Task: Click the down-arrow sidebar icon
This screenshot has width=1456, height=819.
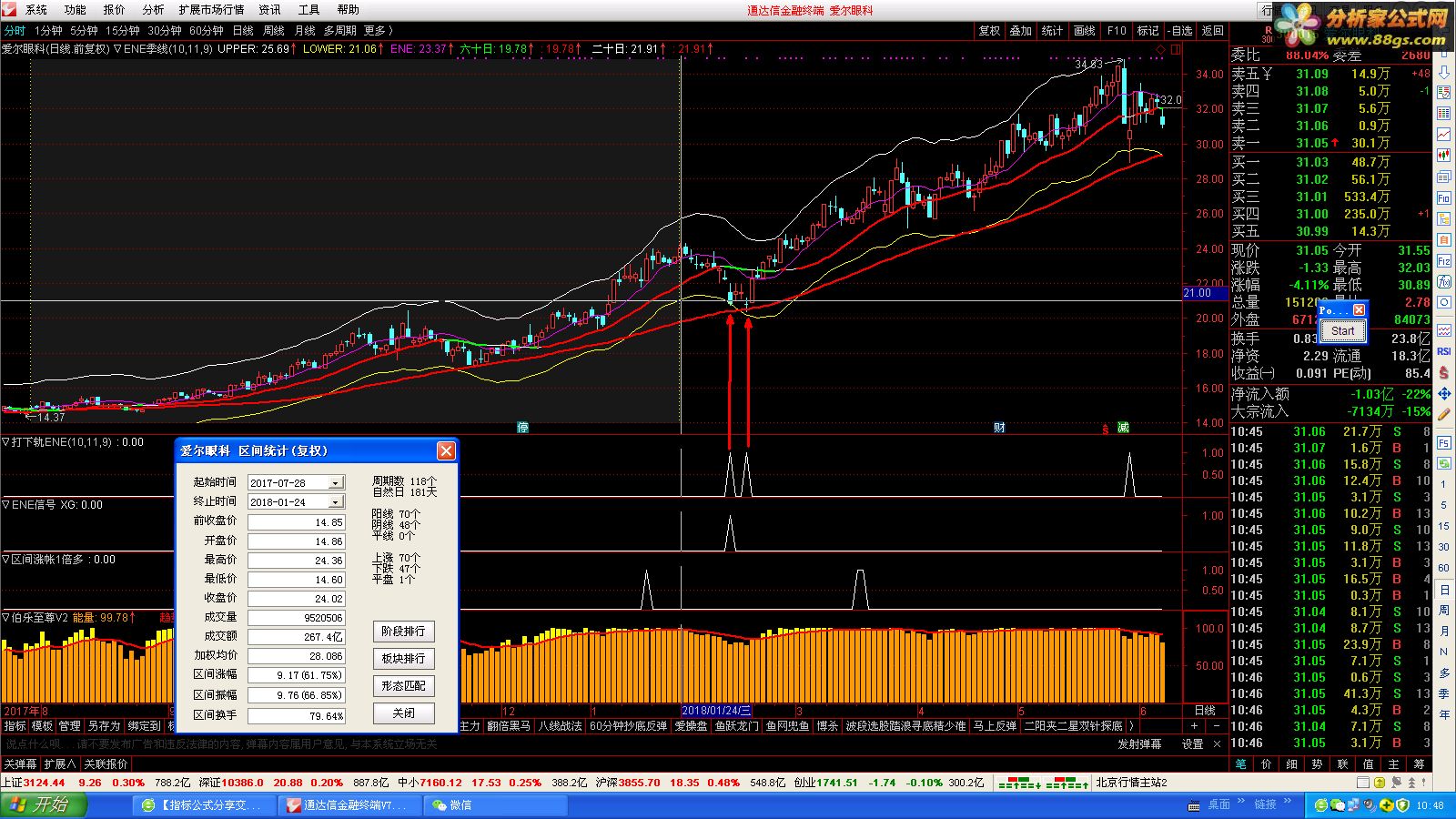Action: (1444, 71)
